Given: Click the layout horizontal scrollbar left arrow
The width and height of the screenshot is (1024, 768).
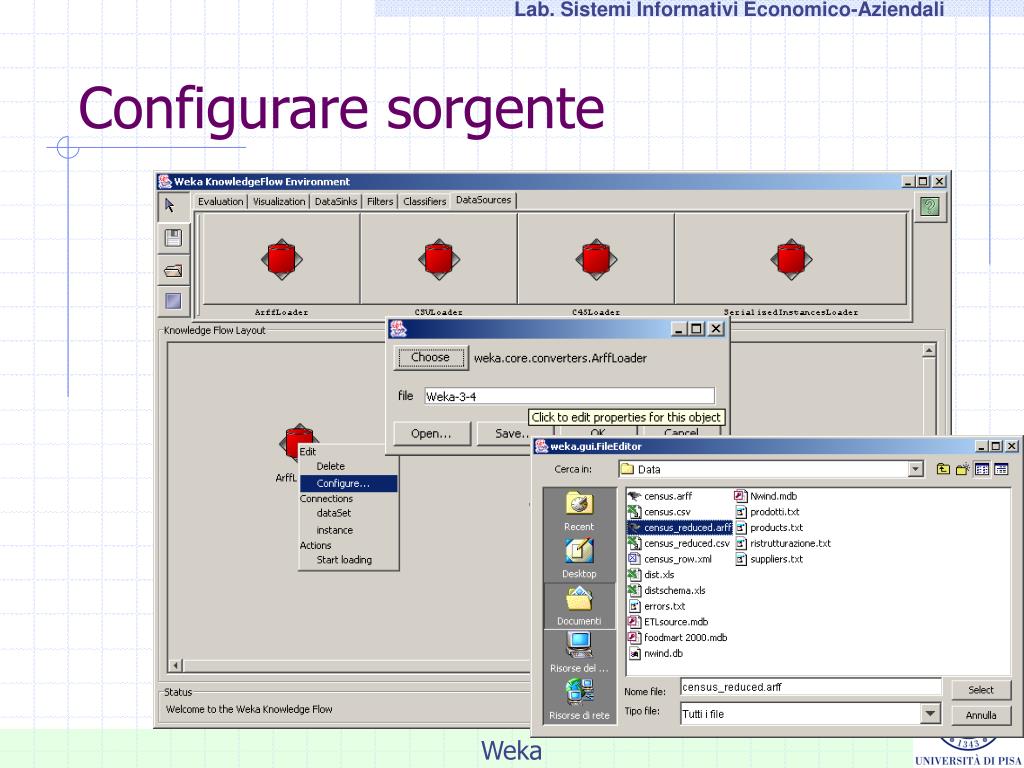Looking at the screenshot, I should [176, 665].
